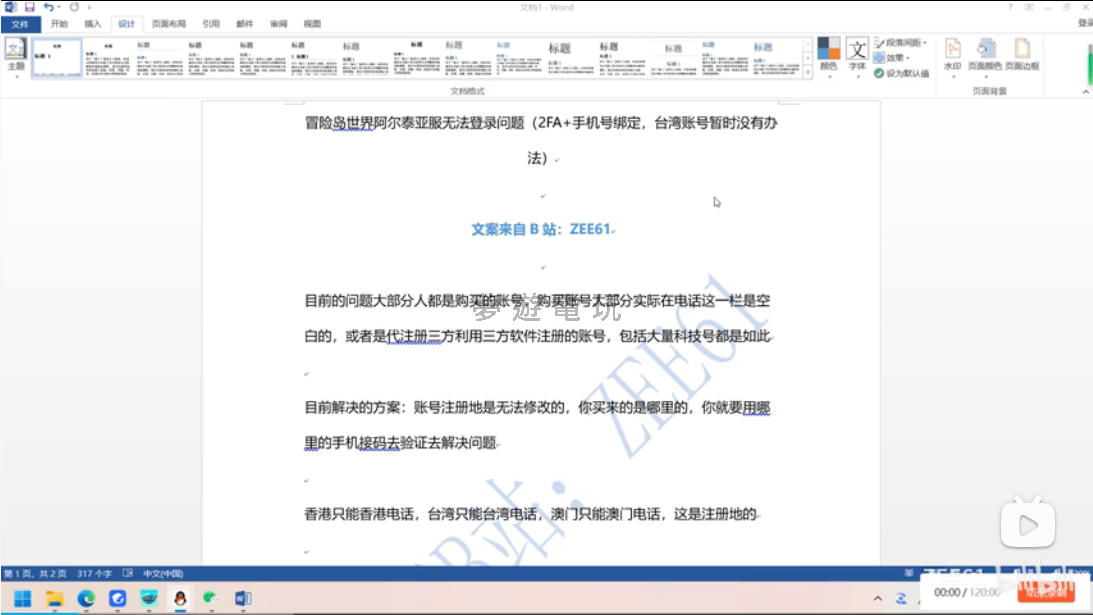Open customize quick access toolbar dropdown

point(89,8)
